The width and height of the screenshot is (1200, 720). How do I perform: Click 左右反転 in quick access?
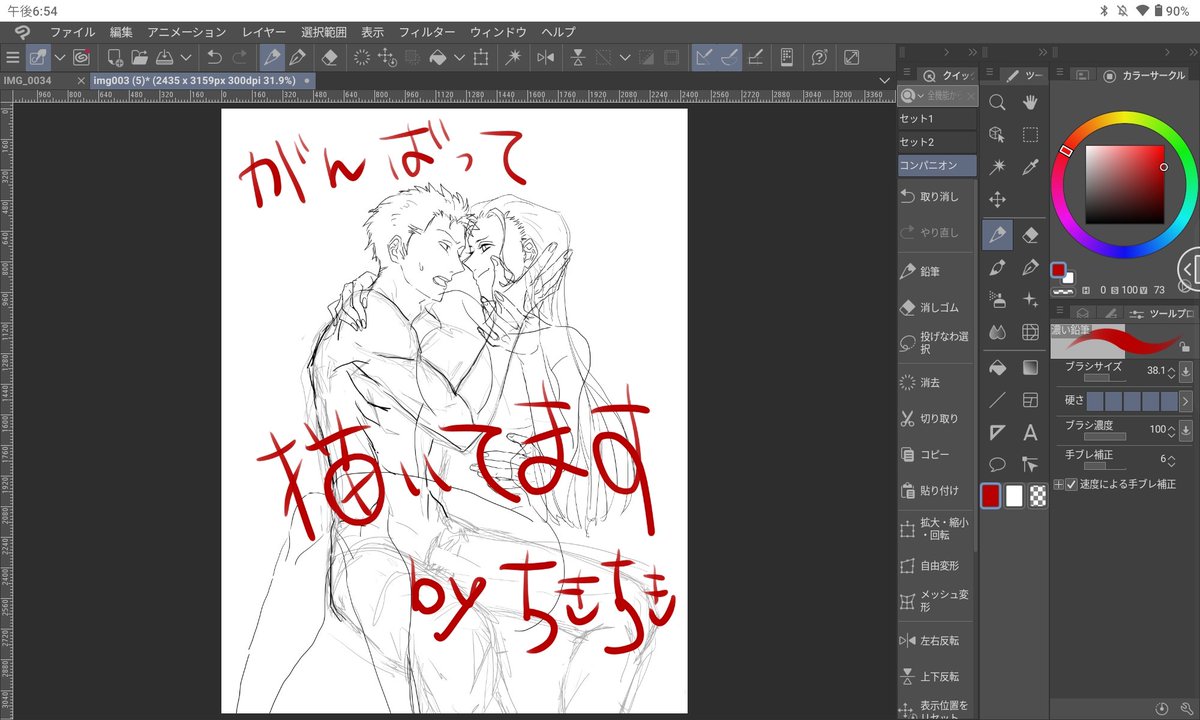[x=935, y=640]
